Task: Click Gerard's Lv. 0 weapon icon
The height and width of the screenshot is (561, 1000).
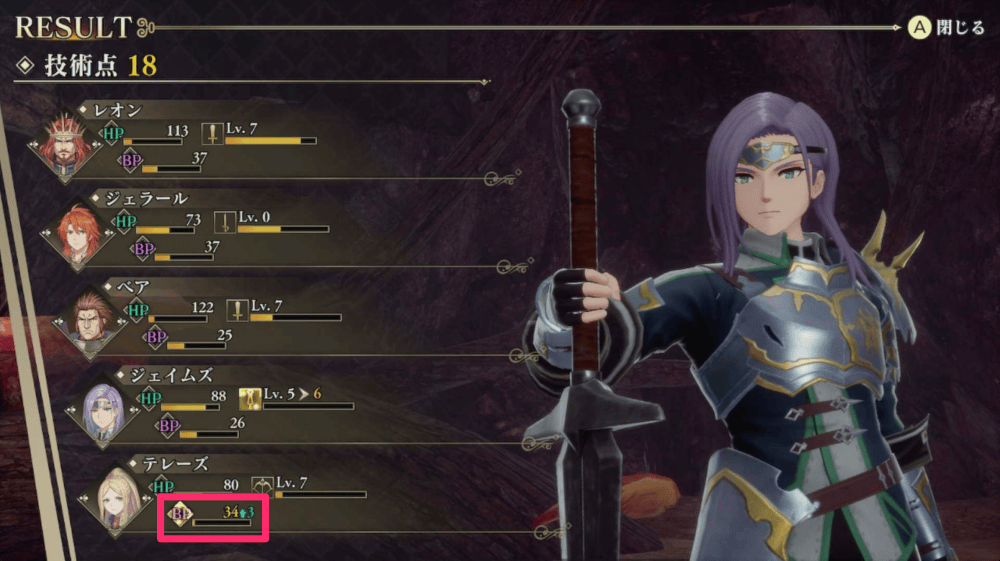Action: (224, 222)
